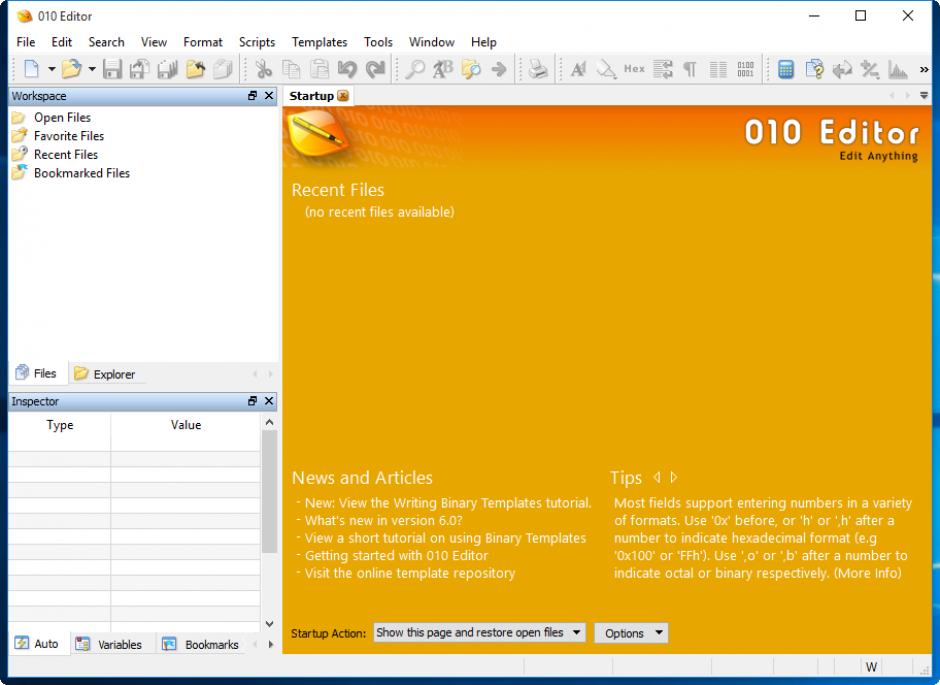Image resolution: width=940 pixels, height=685 pixels.
Task: Click the column mode icon
Action: pyautogui.click(x=718, y=69)
